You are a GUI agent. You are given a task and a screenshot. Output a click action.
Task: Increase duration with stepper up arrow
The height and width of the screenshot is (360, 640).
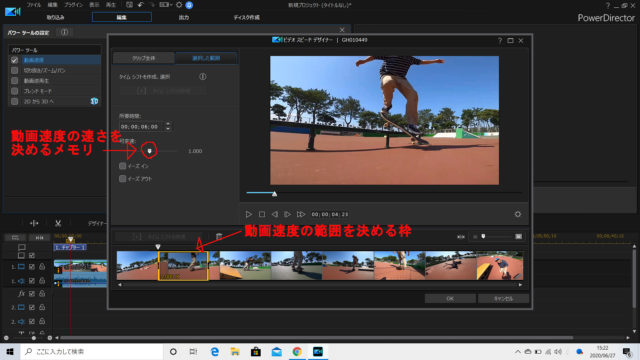[168, 124]
